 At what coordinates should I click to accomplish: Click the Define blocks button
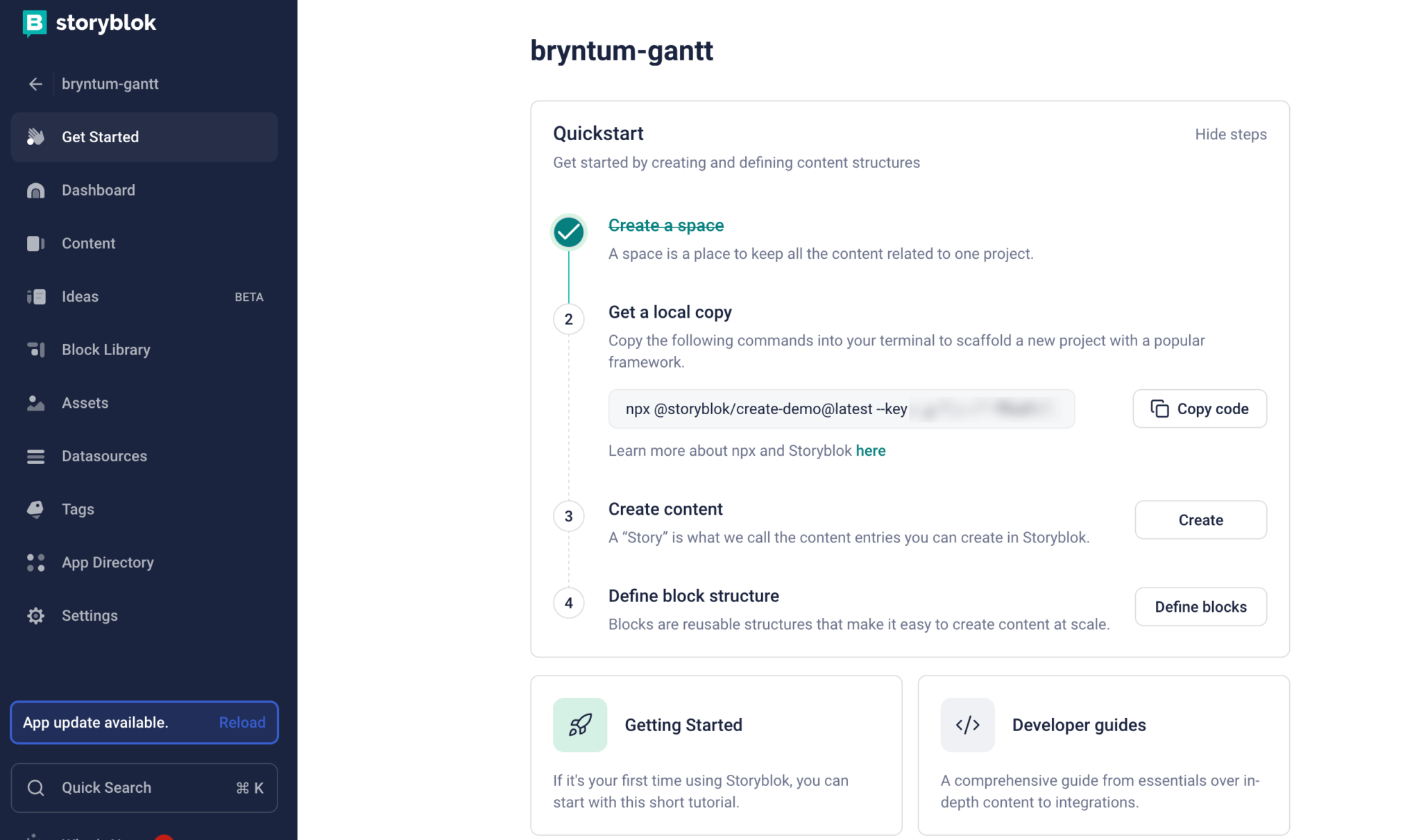[1200, 607]
